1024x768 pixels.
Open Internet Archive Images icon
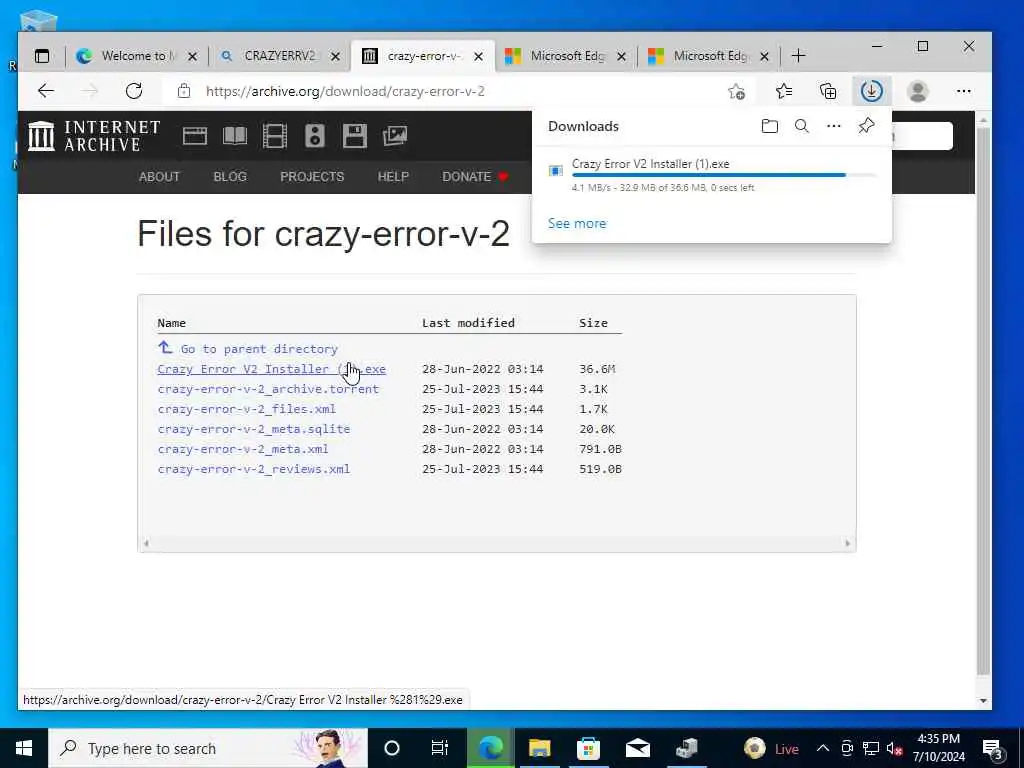click(395, 136)
